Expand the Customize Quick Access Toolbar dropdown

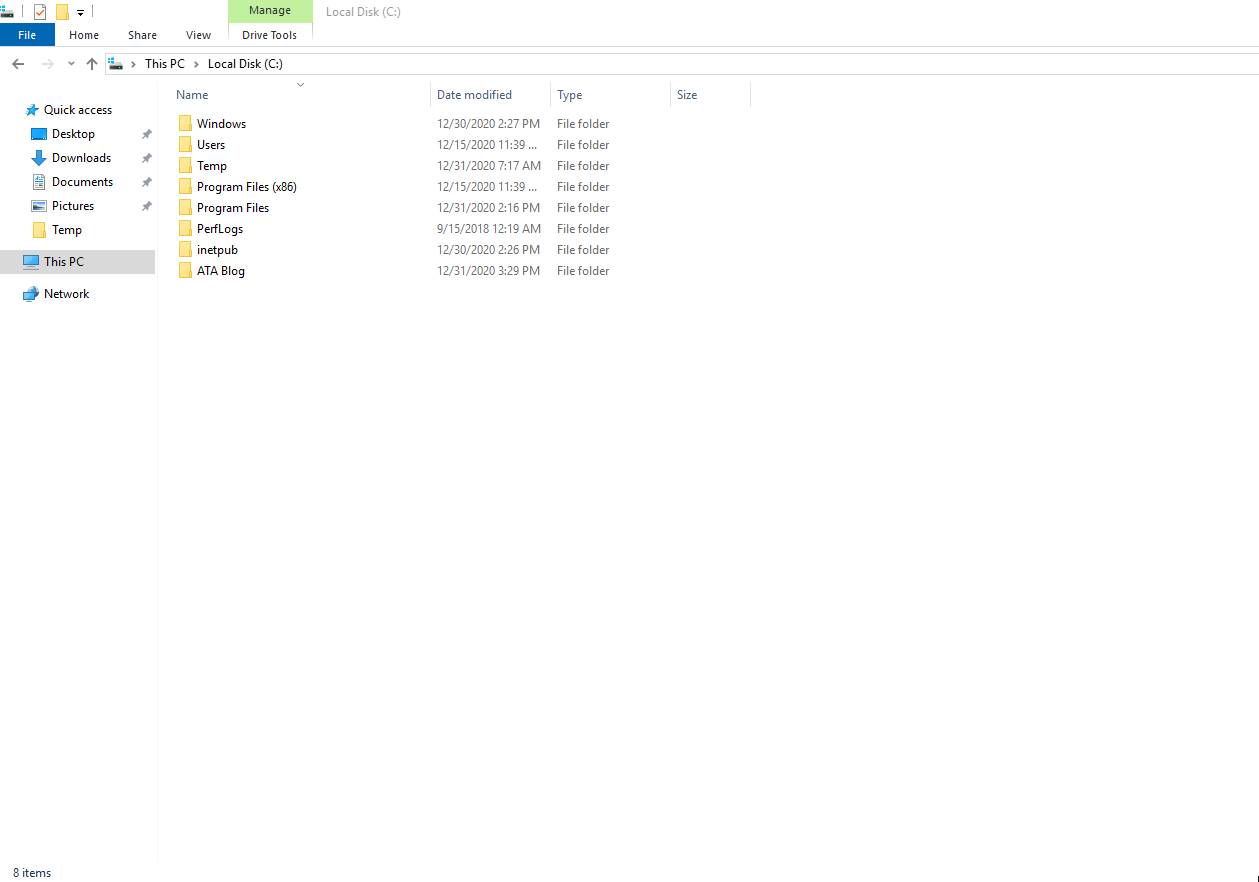click(x=80, y=12)
